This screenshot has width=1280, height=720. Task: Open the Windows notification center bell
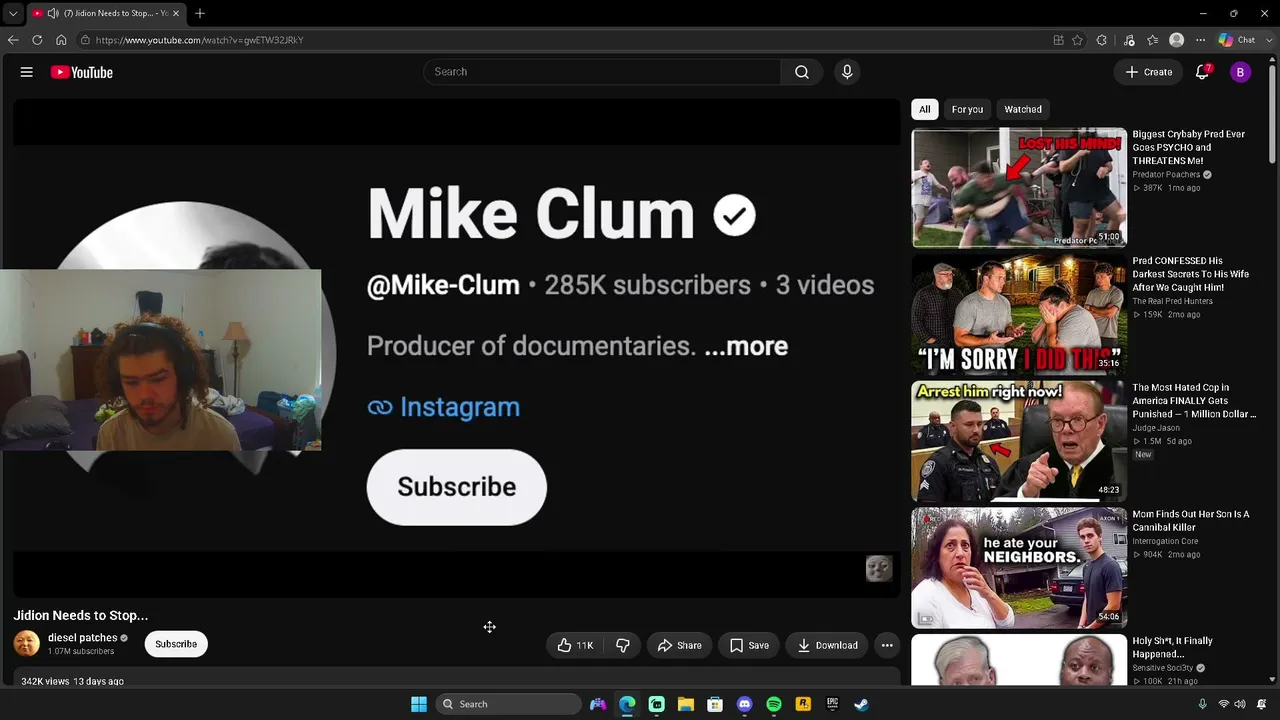(1262, 704)
